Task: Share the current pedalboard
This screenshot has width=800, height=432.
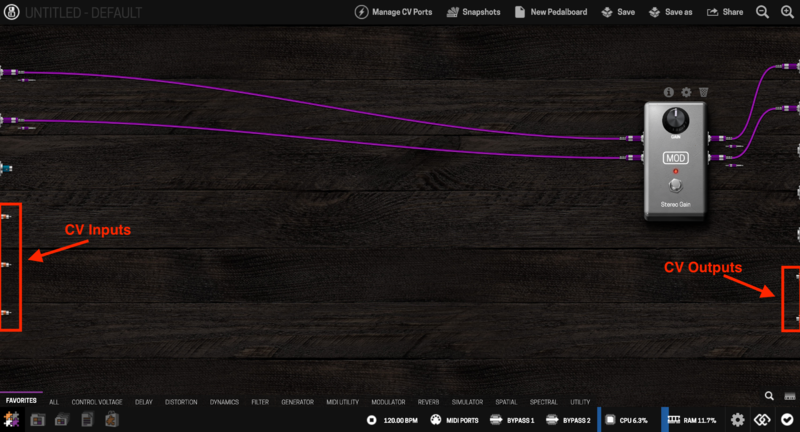Action: click(x=725, y=12)
